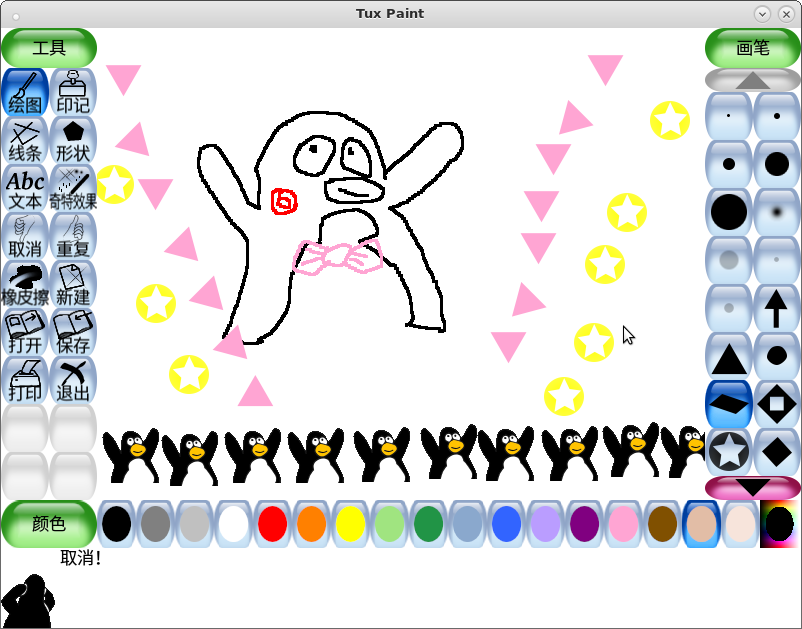
Task: Pick the light green color
Action: point(389,524)
